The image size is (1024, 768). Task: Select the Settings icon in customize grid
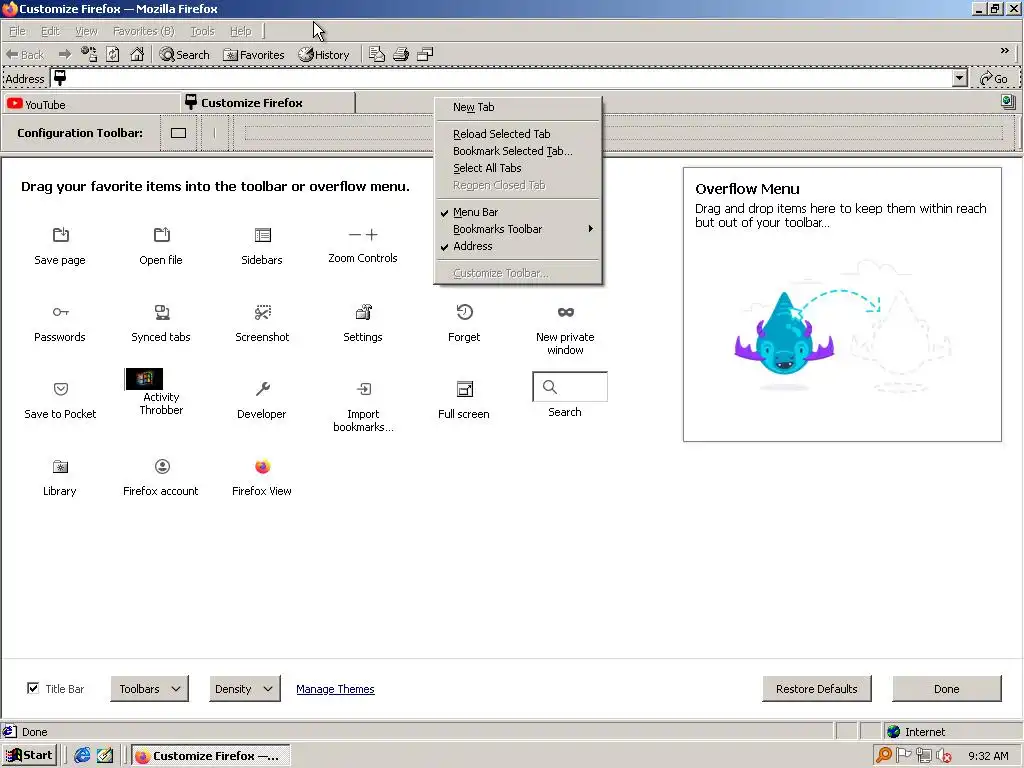click(363, 312)
